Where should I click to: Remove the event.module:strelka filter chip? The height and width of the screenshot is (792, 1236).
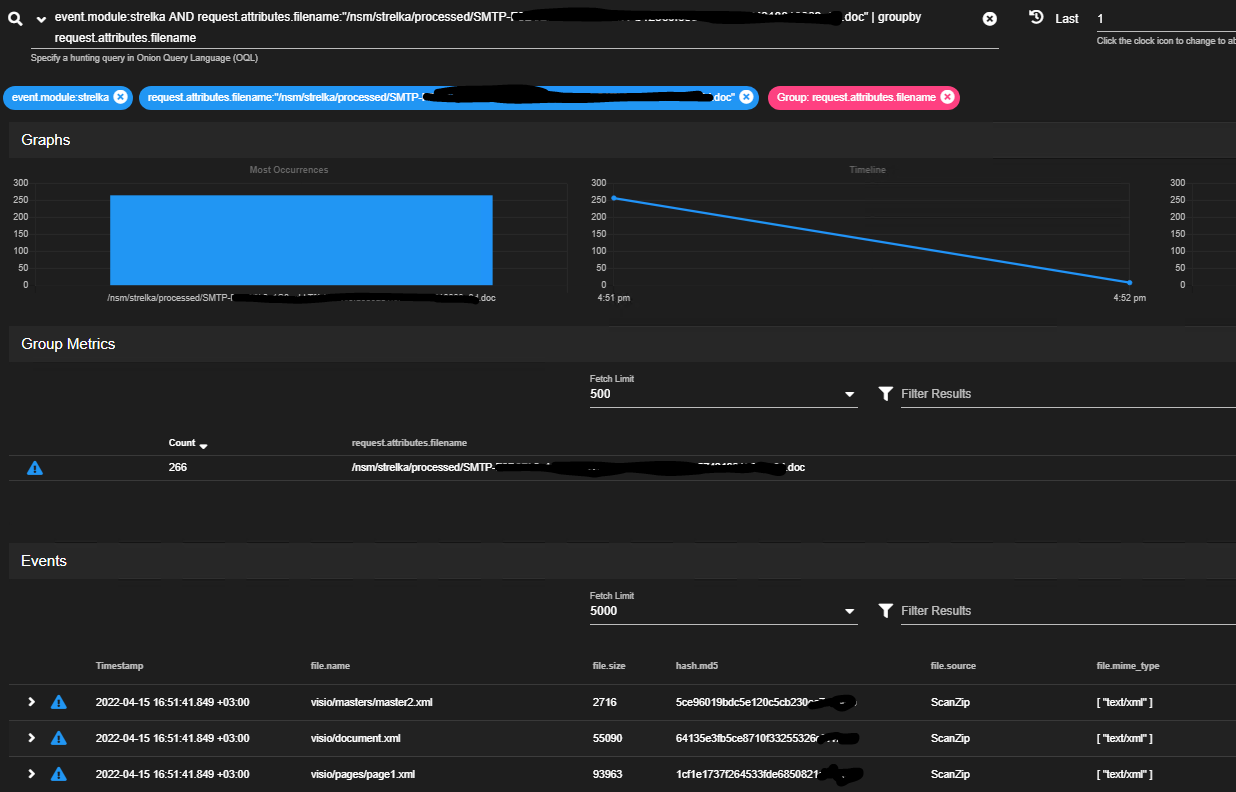point(119,98)
